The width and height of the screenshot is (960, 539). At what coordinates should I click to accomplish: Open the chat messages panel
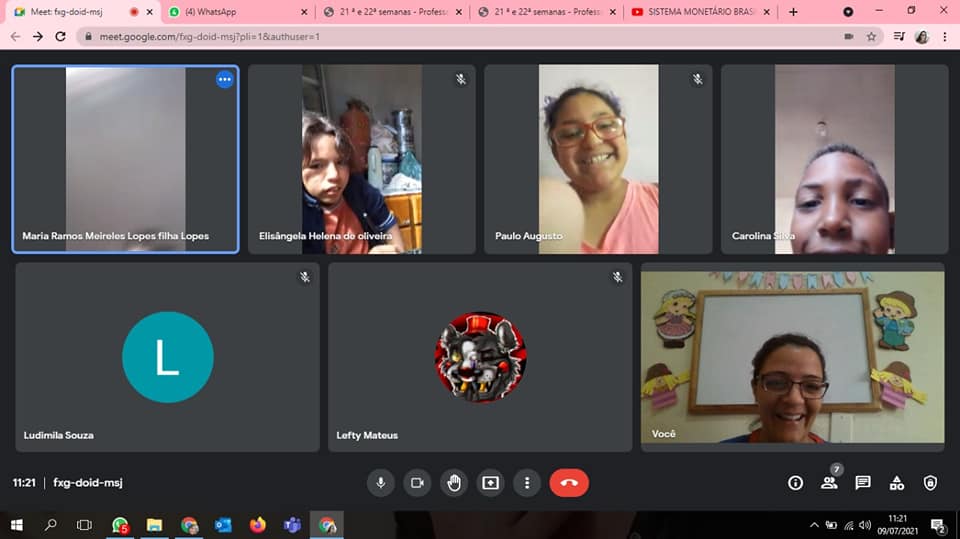click(x=863, y=483)
